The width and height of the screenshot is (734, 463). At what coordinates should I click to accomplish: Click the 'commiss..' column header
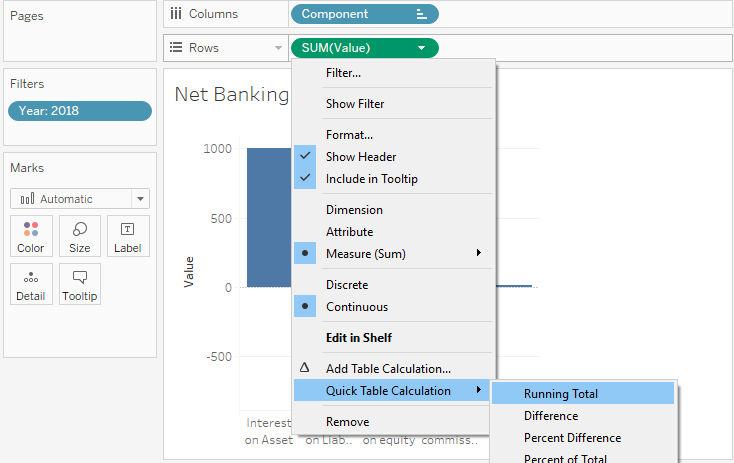pos(449,440)
